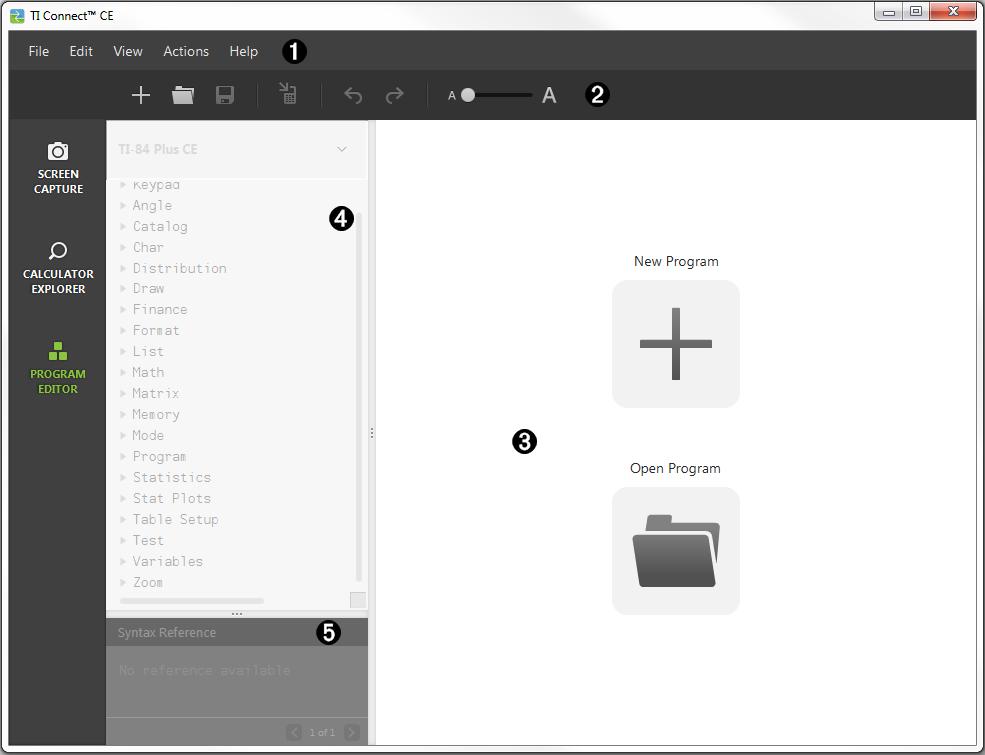Open the Help menu

tap(244, 51)
